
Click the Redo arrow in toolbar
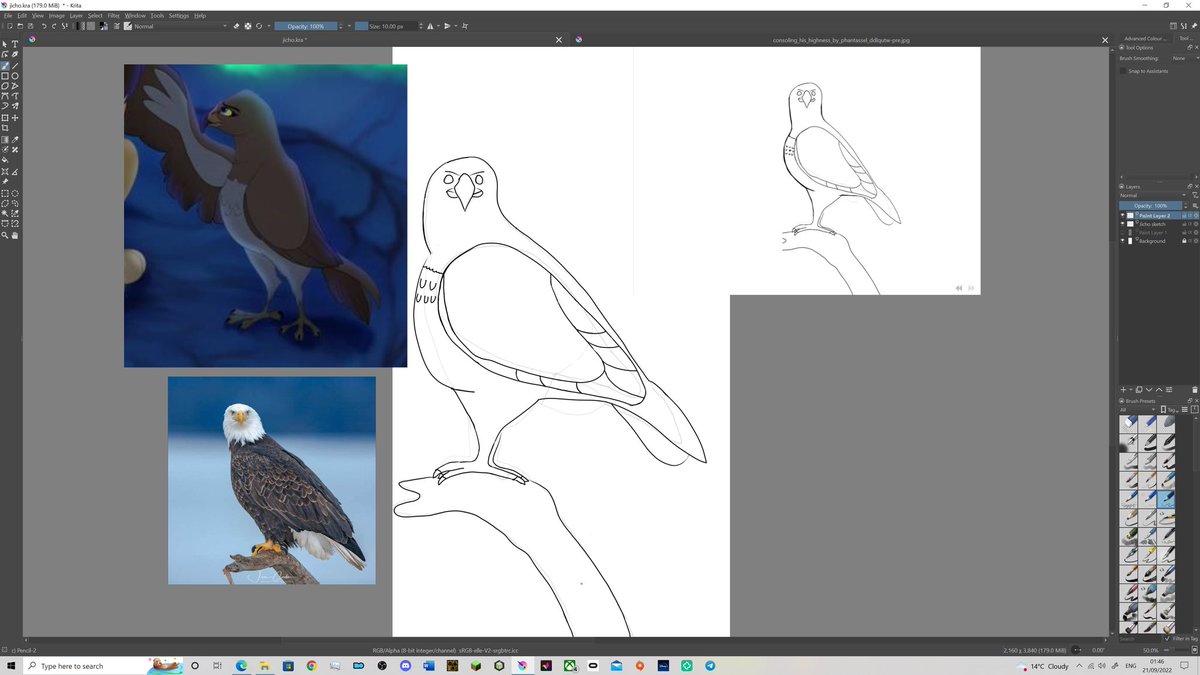tap(54, 26)
